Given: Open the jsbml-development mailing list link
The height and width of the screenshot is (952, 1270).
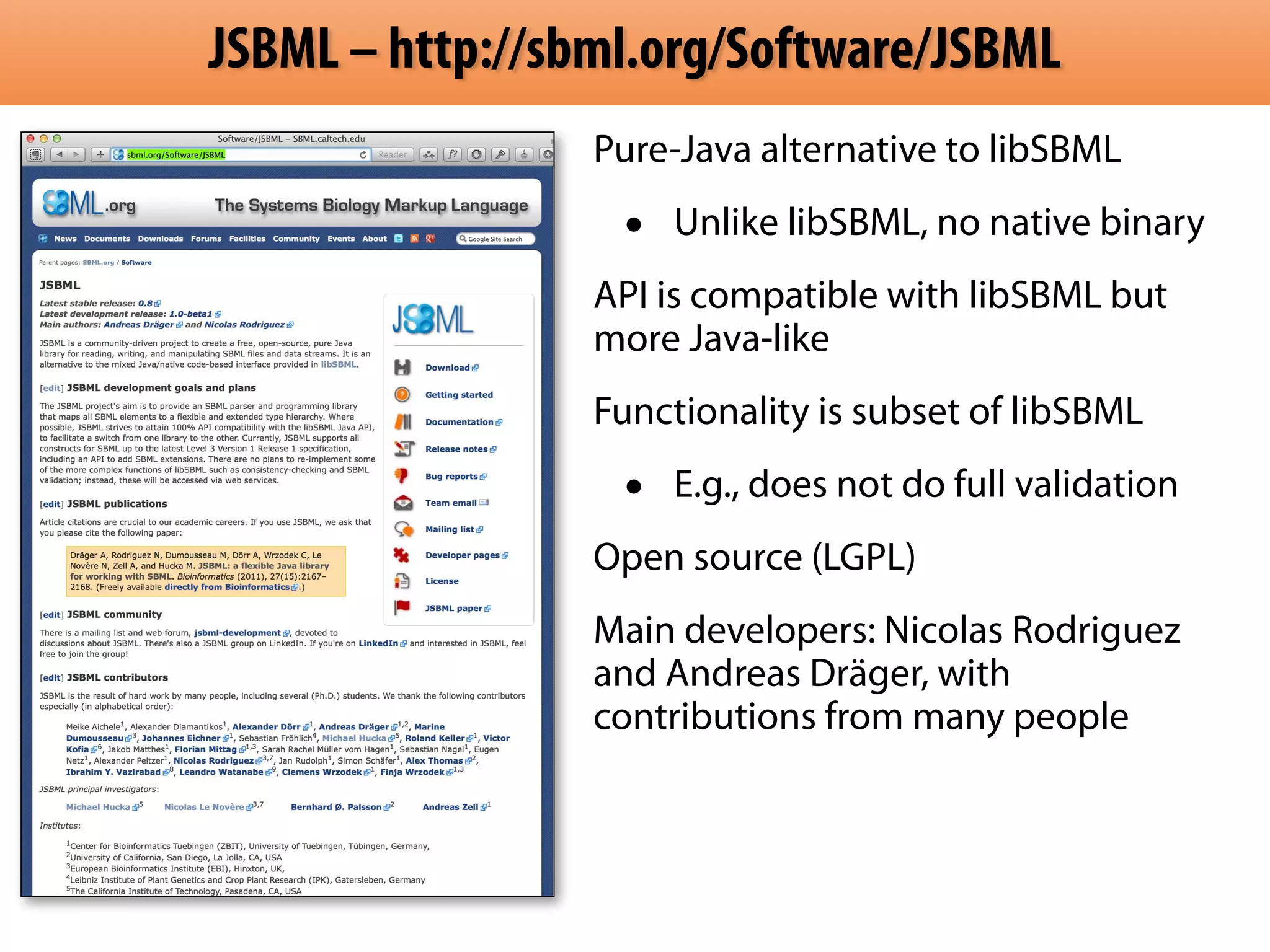Looking at the screenshot, I should [x=241, y=633].
